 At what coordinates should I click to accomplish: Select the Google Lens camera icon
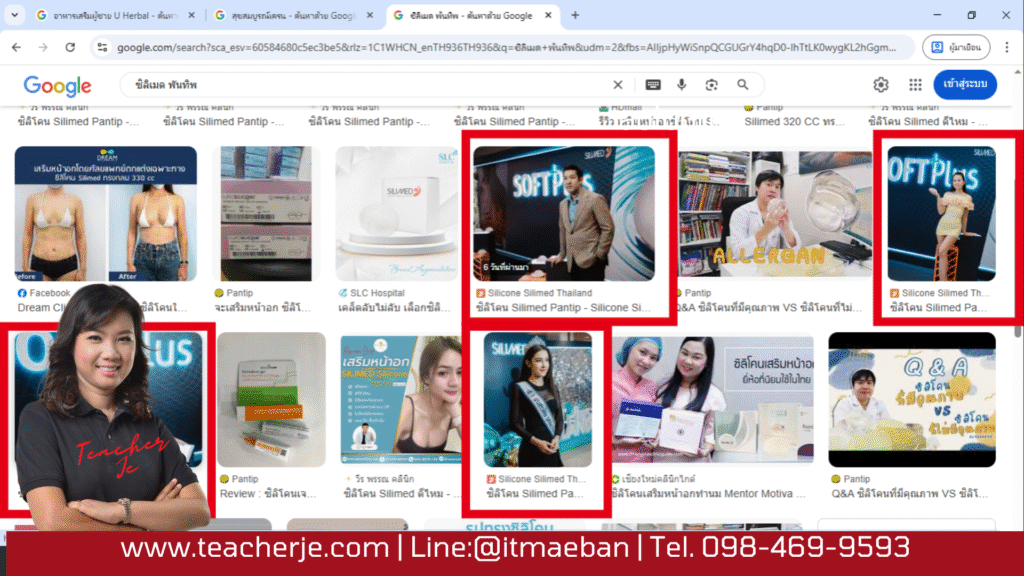pyautogui.click(x=711, y=85)
